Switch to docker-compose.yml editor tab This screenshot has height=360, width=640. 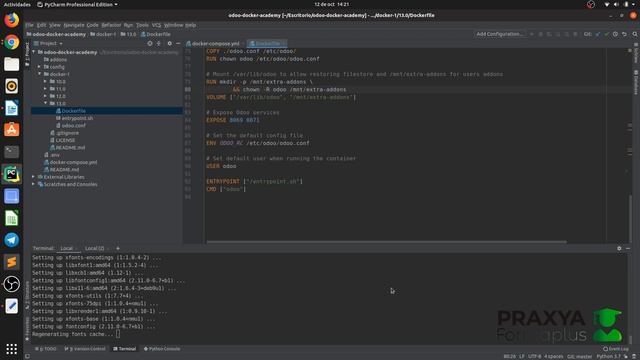click(215, 43)
